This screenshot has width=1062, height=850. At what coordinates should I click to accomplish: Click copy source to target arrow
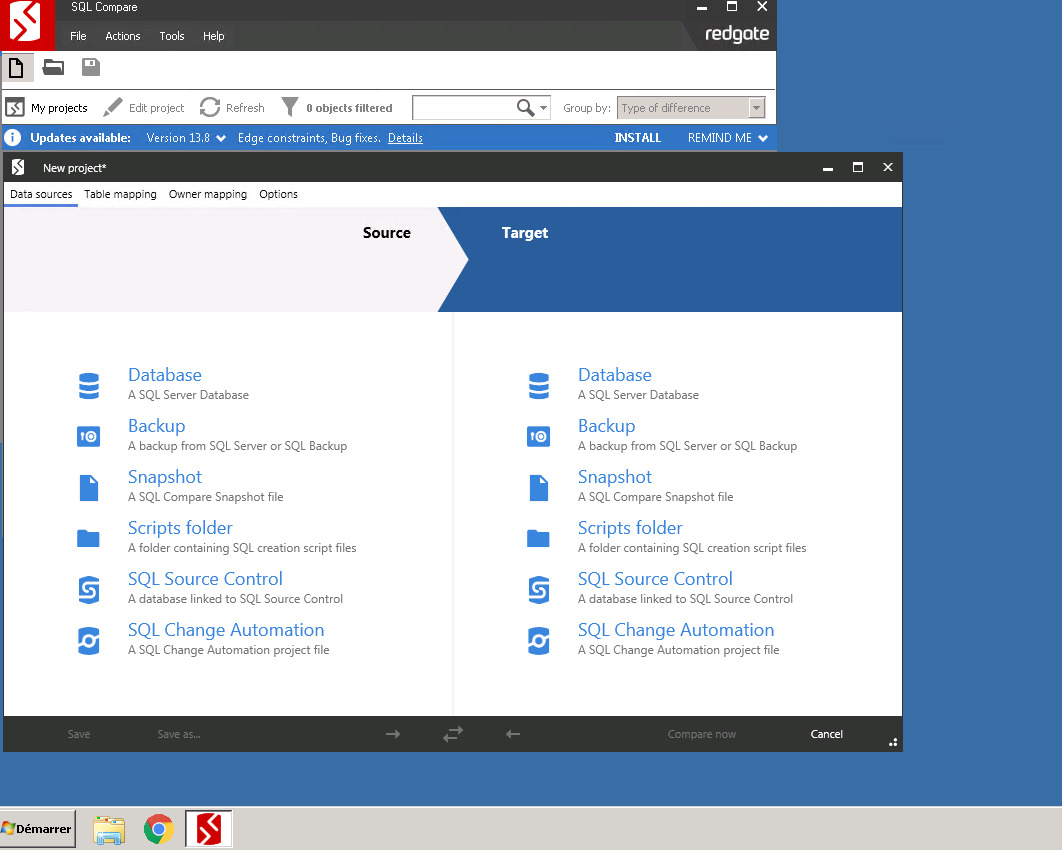393,734
